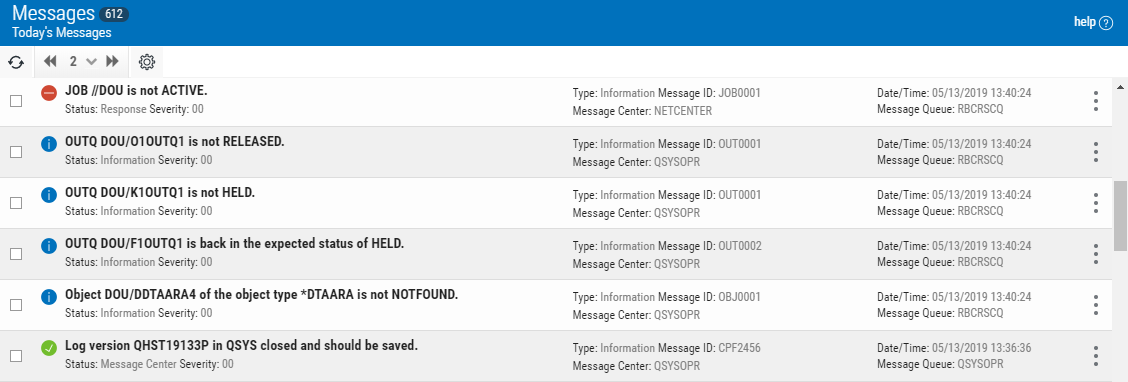Viewport: 1128px width, 382px height.
Task: Open the three-dot menu for JOB //DOU message
Action: 1096,101
